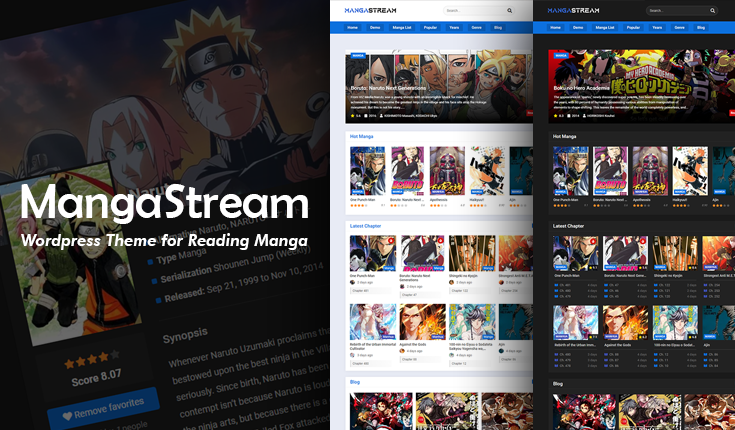Open Haikyuu cover in light Hot Manga

pyautogui.click(x=487, y=171)
